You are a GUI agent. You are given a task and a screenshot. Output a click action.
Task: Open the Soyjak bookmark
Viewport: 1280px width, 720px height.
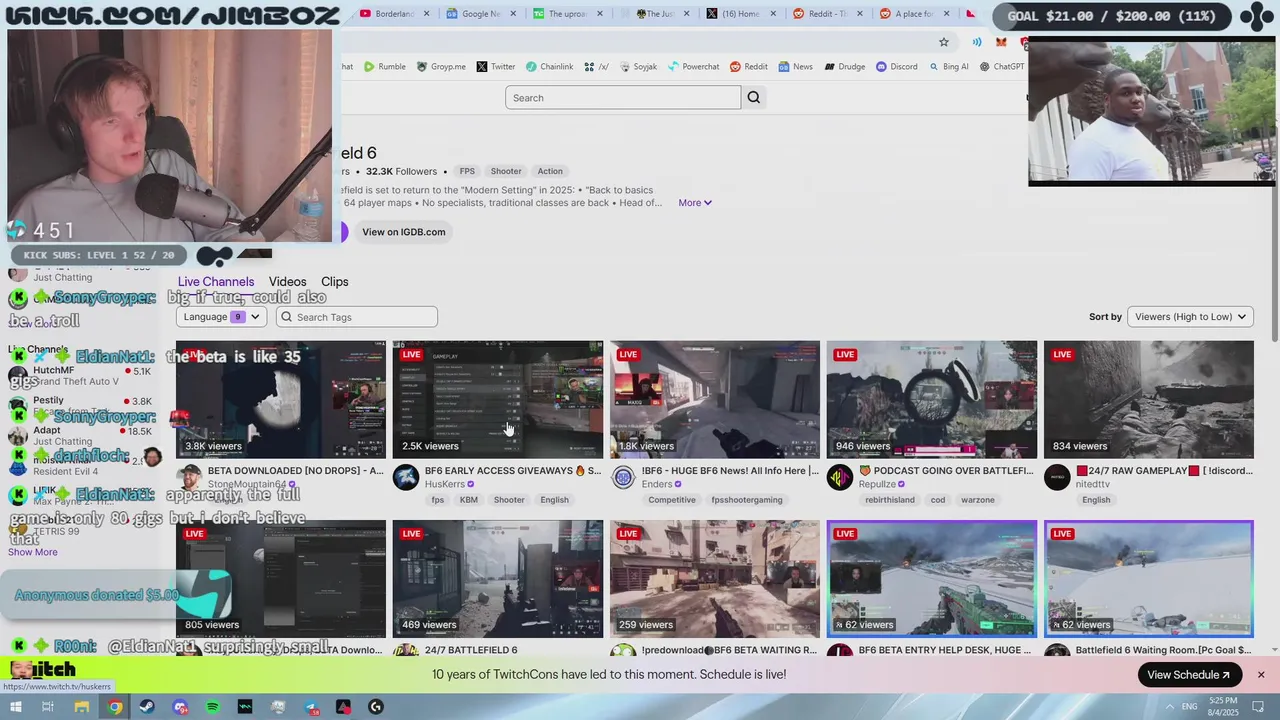click(x=638, y=67)
